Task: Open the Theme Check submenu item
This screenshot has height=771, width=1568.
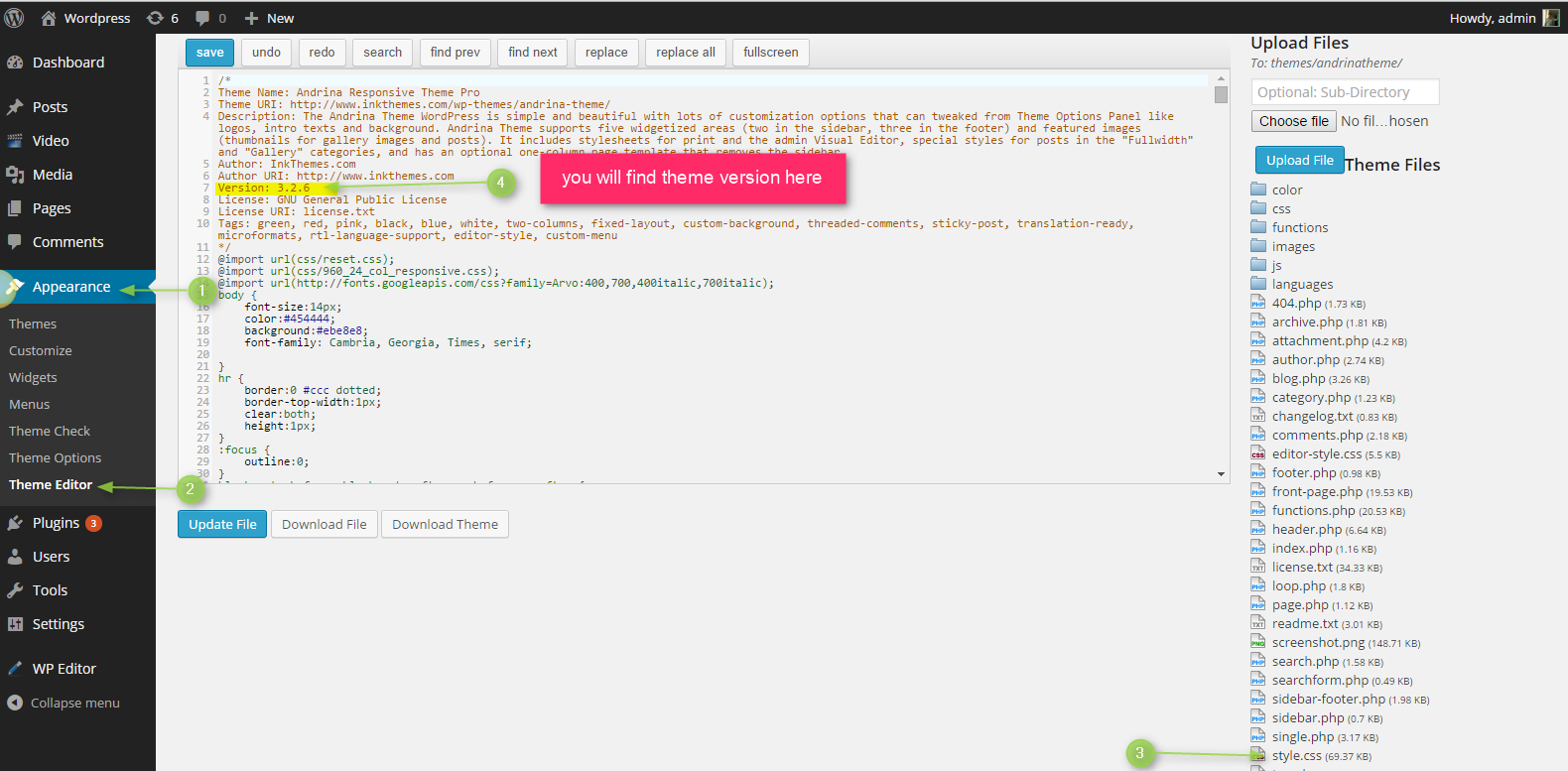Action: (x=50, y=431)
